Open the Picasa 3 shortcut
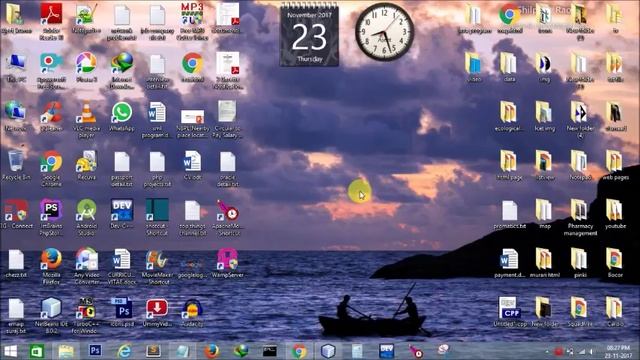 coord(86,67)
